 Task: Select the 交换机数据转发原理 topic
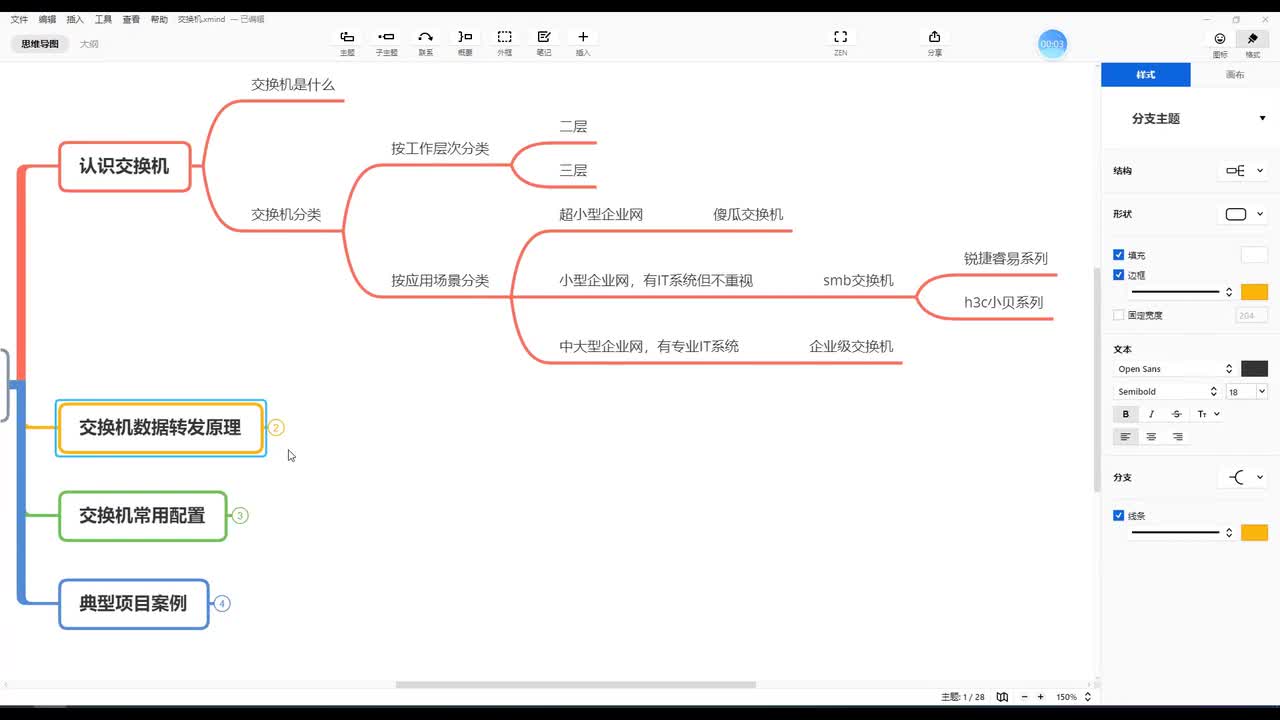(161, 428)
